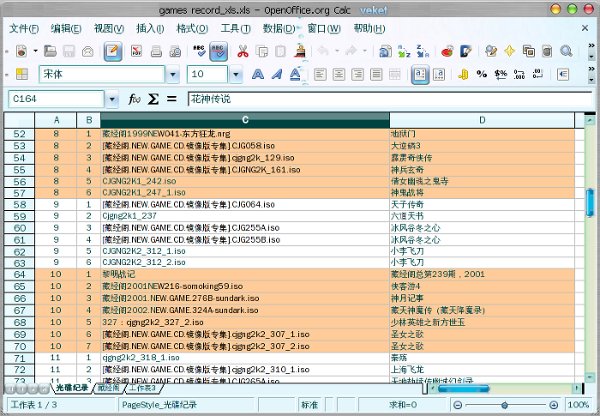
Task: Send document as e-mail icon
Action: [x=88, y=51]
